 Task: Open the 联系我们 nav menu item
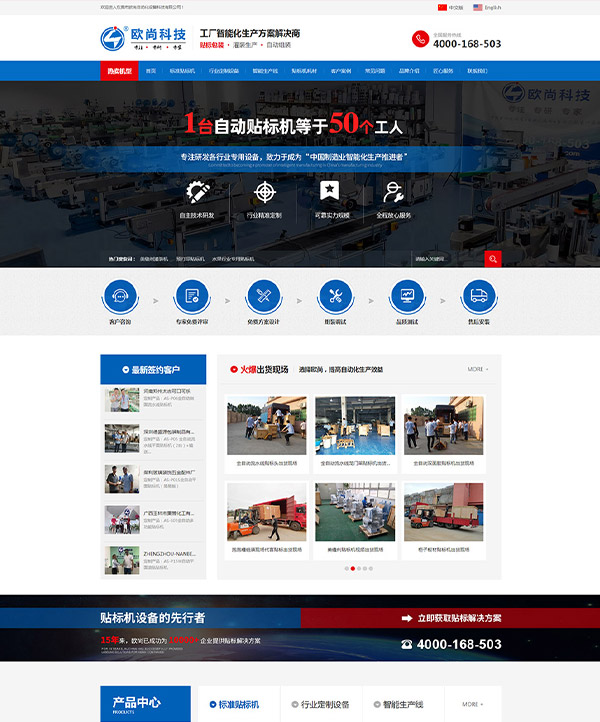pos(477,71)
